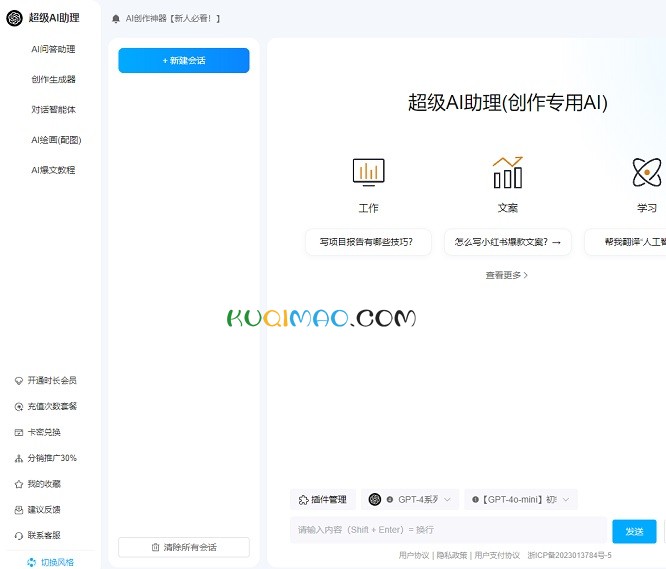Open AI绘画(配图) menu item
The width and height of the screenshot is (666, 569).
(x=56, y=140)
